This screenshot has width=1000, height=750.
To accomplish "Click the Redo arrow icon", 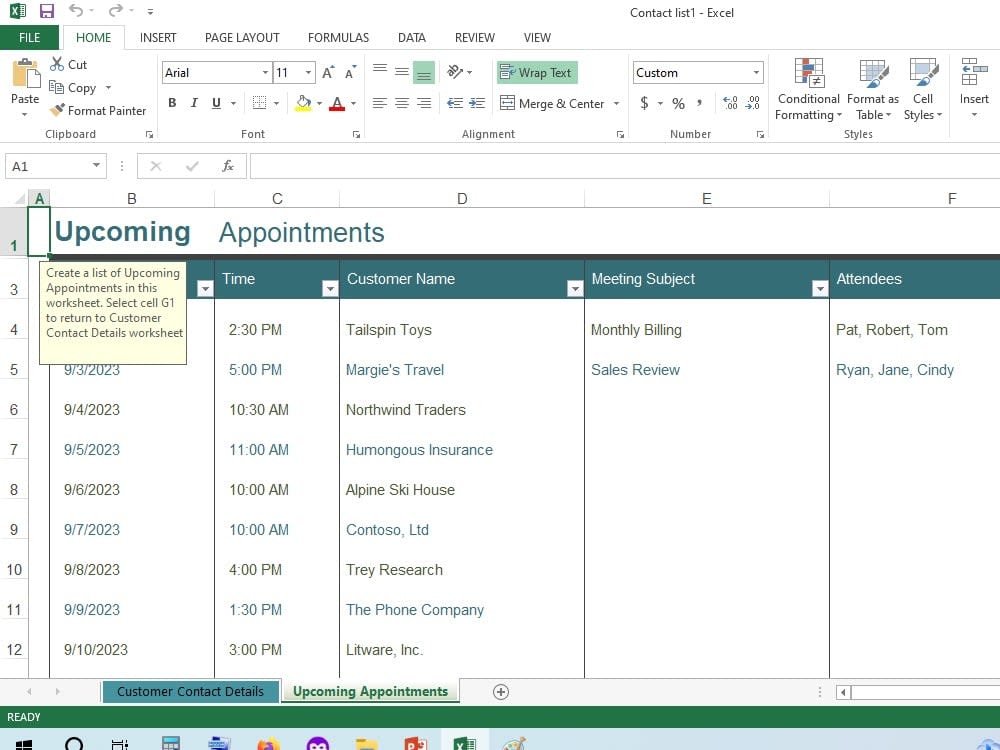I will [x=115, y=10].
